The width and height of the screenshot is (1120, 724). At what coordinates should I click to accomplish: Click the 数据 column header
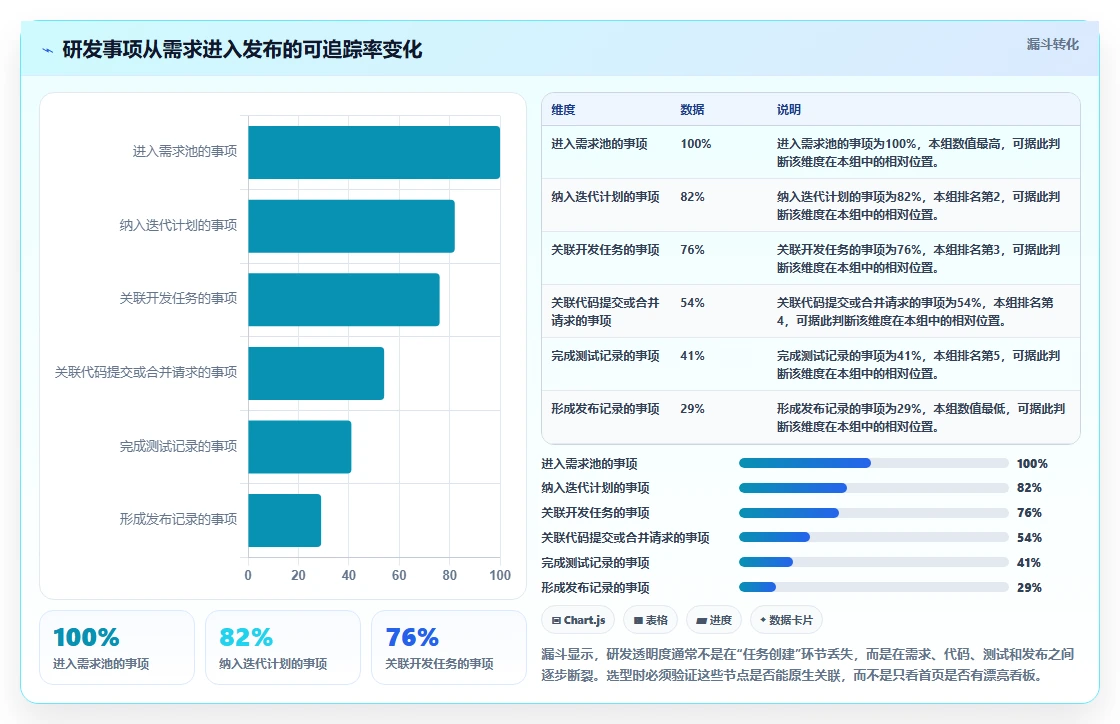pyautogui.click(x=692, y=109)
